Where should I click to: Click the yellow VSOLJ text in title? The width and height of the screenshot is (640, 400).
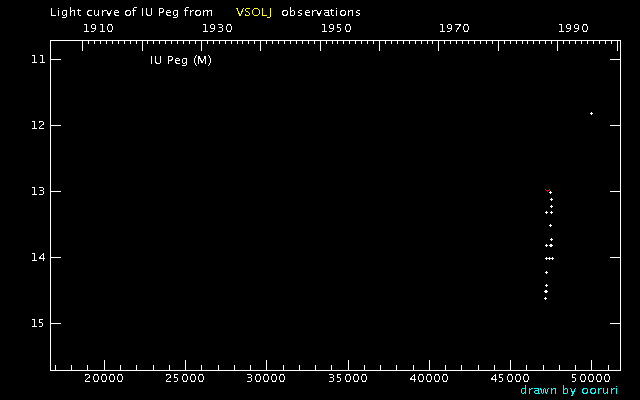(x=254, y=12)
